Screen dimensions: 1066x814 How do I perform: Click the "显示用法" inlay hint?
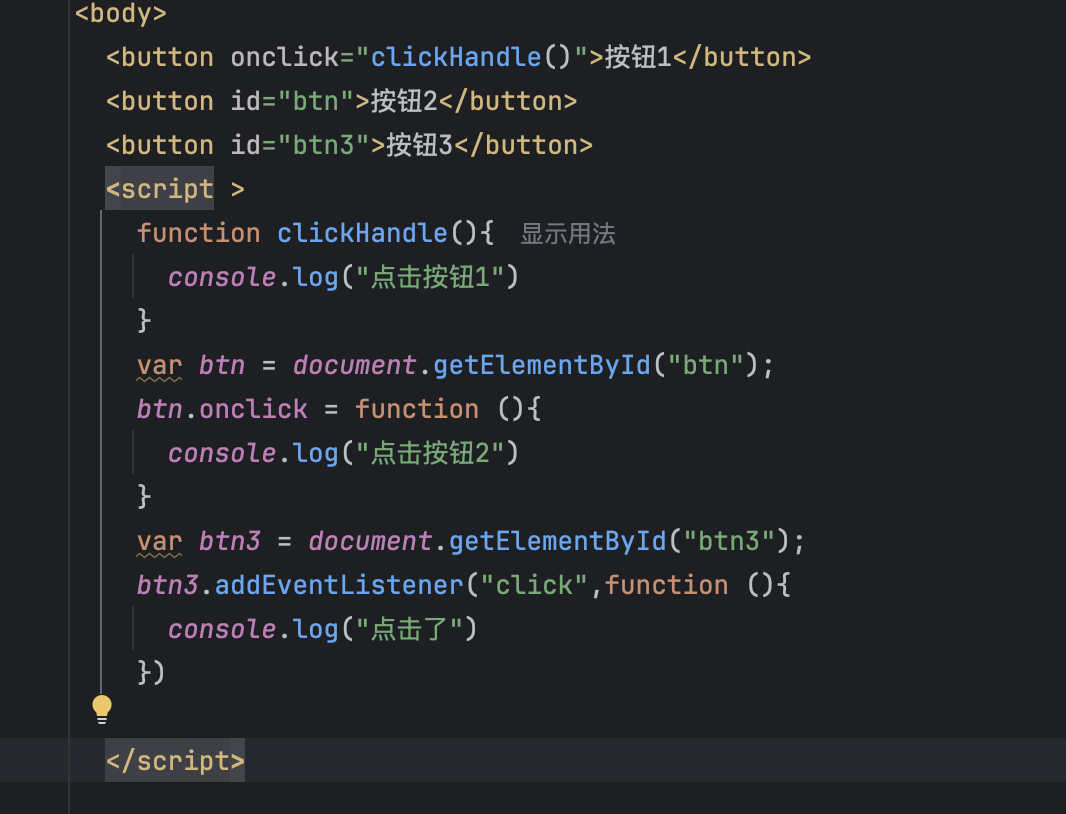coord(567,234)
